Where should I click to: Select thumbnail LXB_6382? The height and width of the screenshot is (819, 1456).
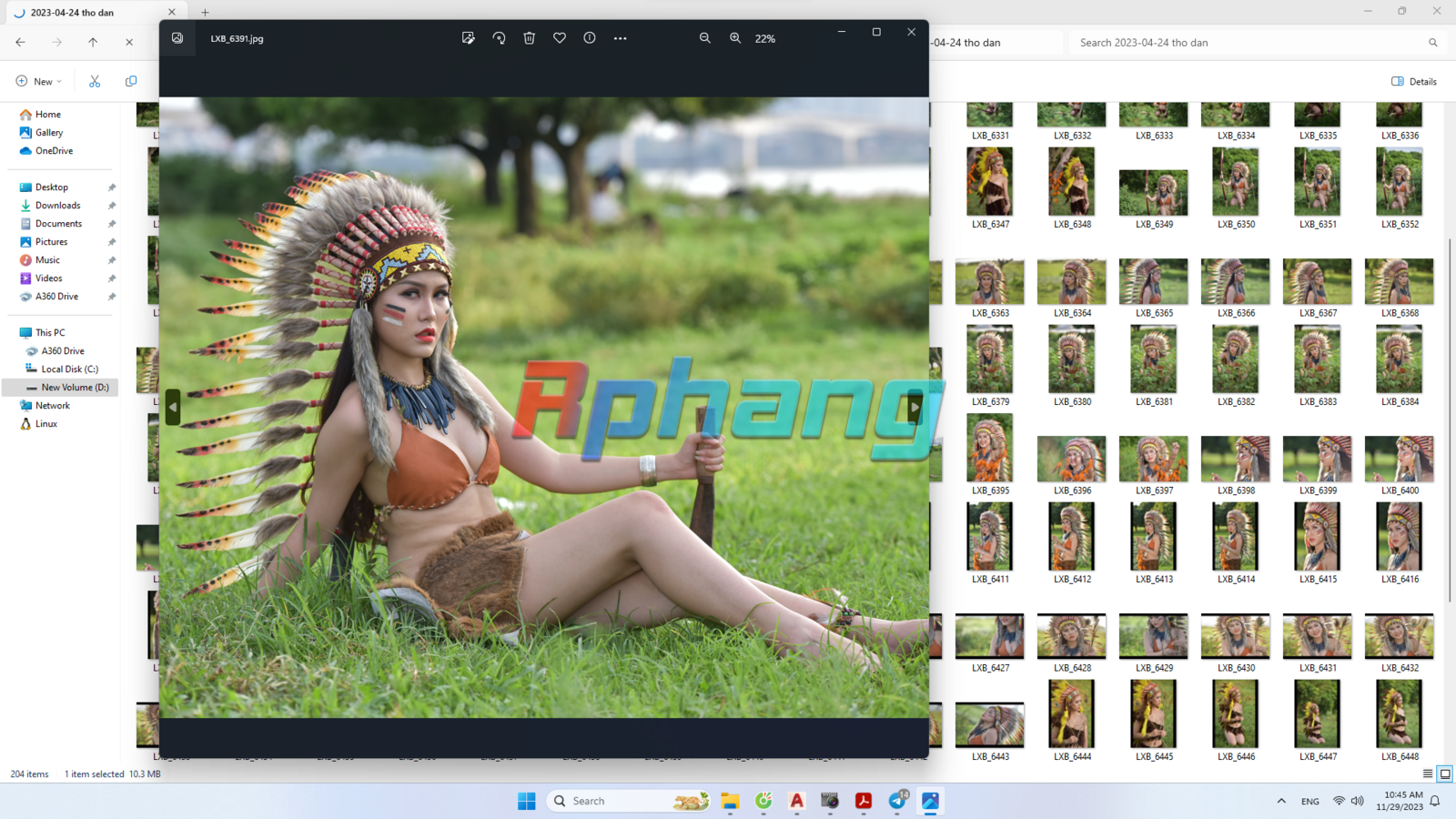(1236, 359)
